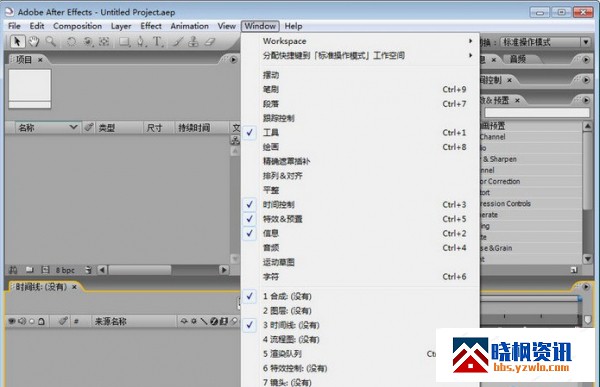Click the 8 bpc color depth button
Screen dimensions: 600x387
[65, 270]
